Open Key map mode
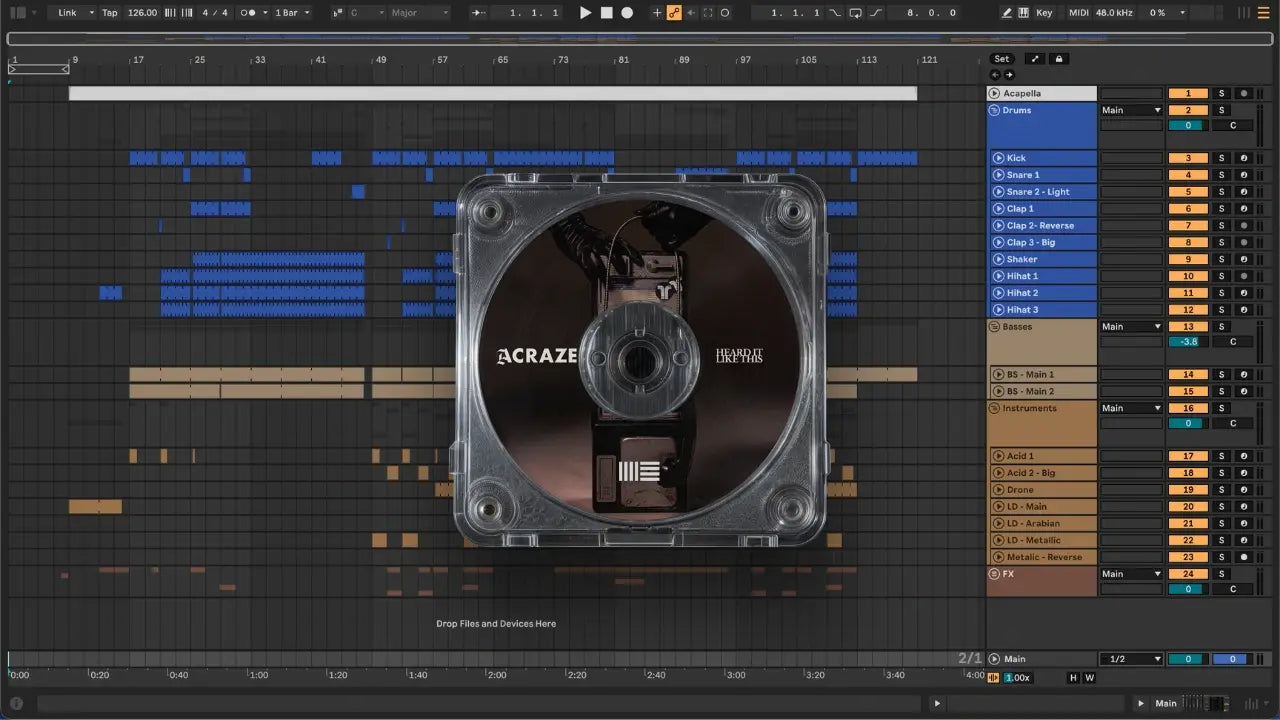Screen dimensions: 1280x720 pos(1044,13)
